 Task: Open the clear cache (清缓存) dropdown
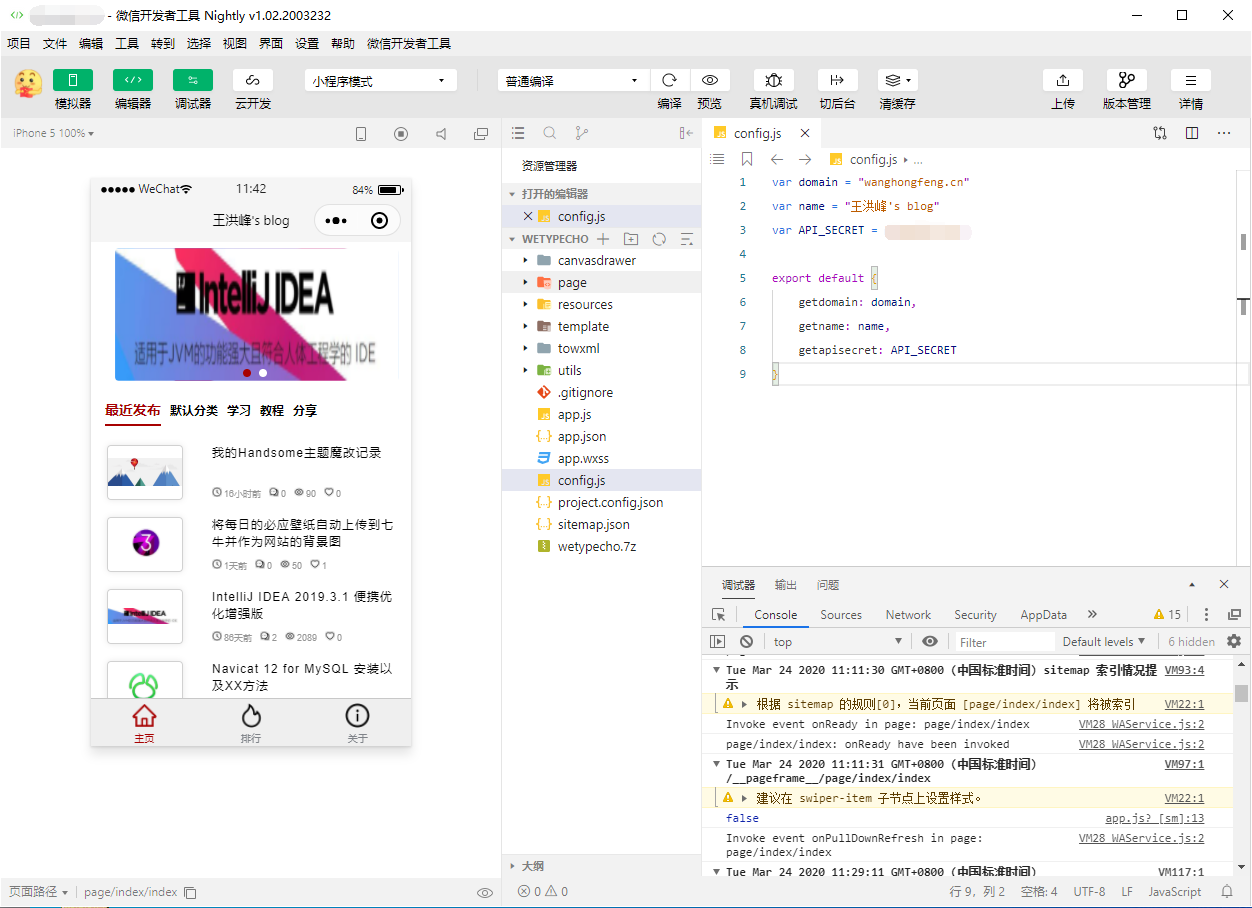click(897, 81)
